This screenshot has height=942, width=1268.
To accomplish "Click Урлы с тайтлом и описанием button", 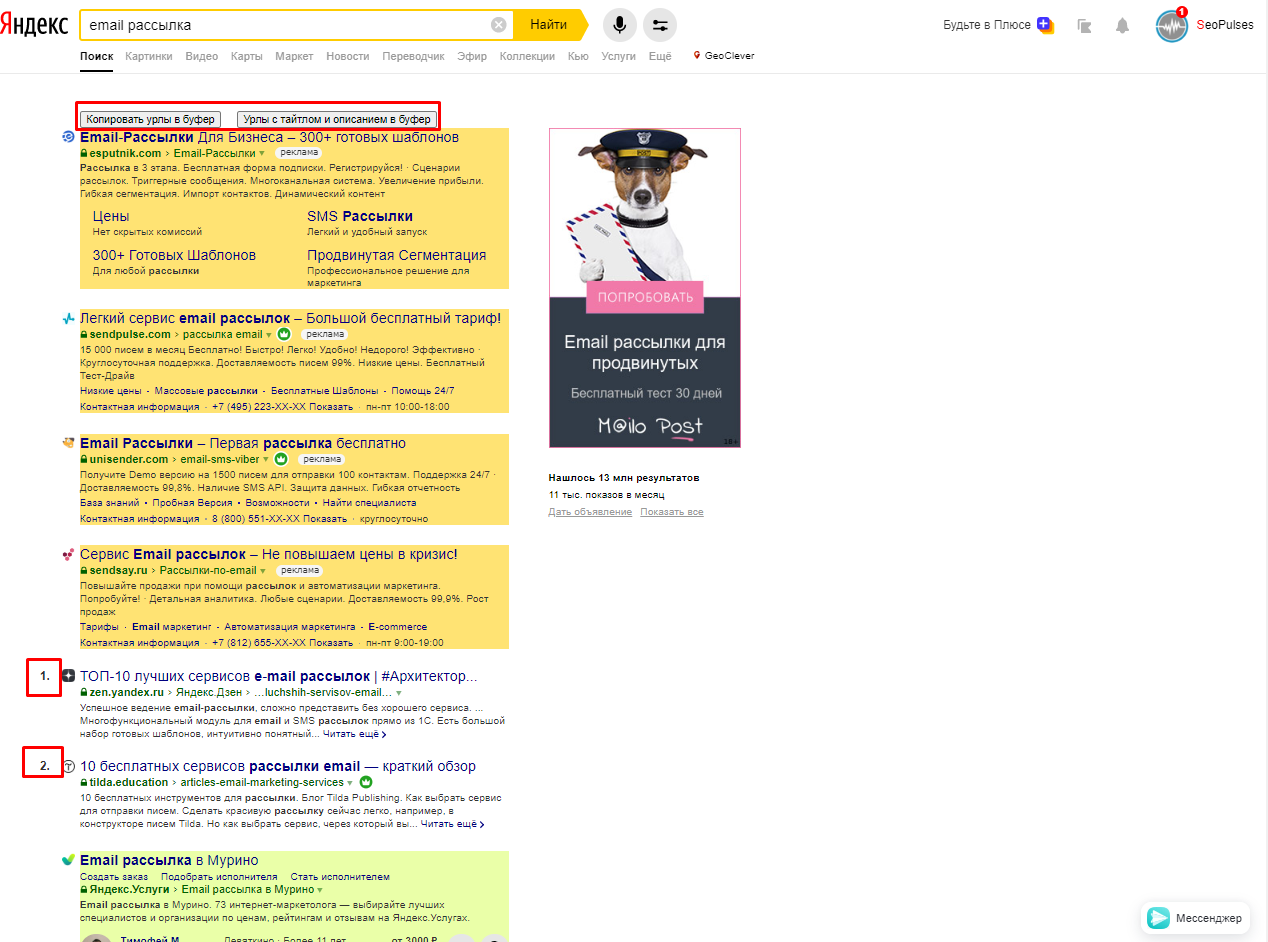I will point(337,119).
